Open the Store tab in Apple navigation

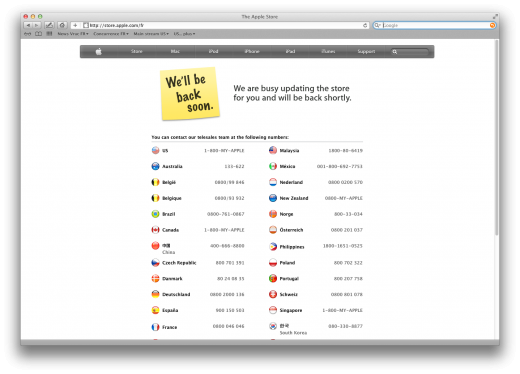click(137, 51)
